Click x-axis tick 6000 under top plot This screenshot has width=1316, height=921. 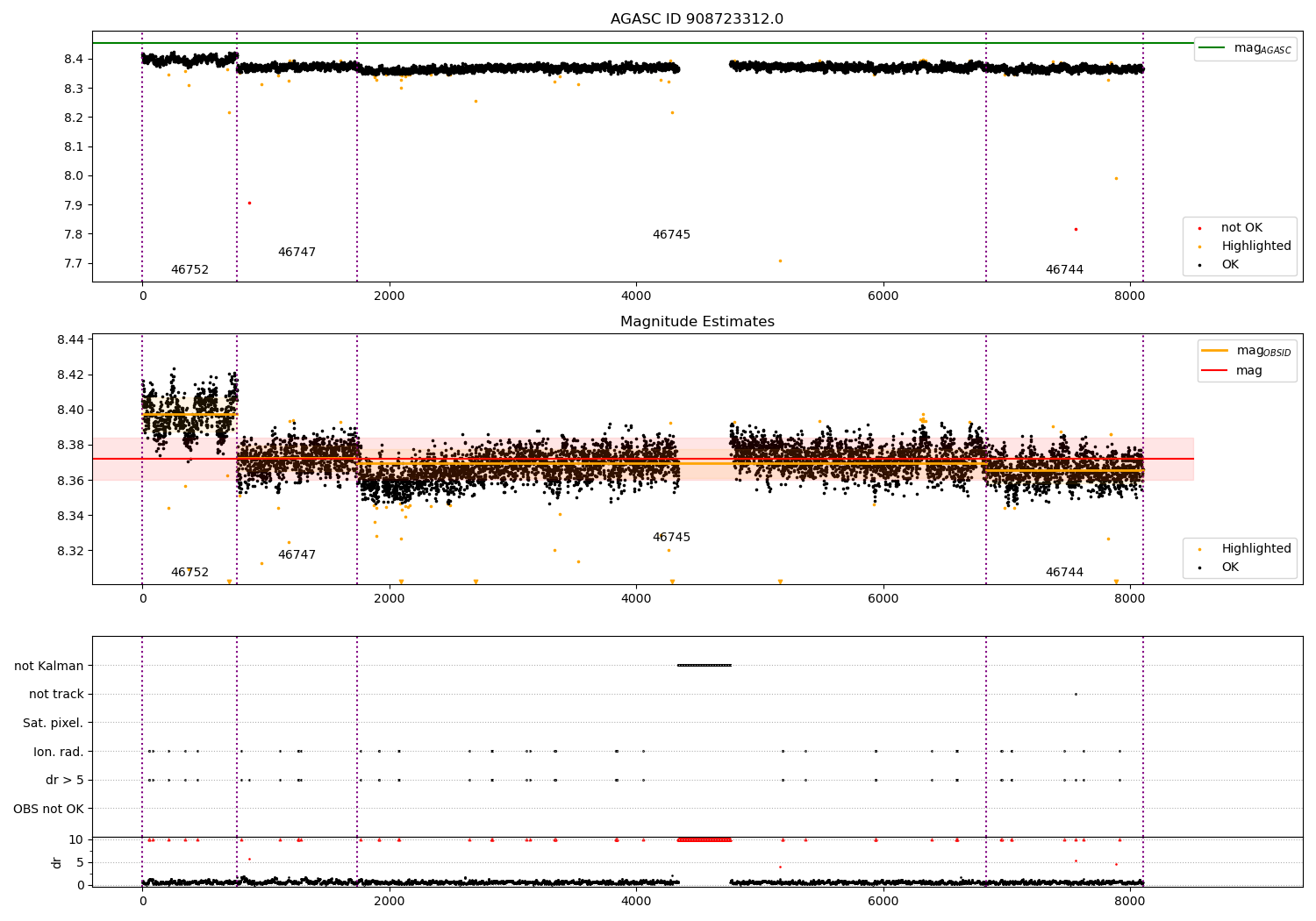(x=883, y=296)
